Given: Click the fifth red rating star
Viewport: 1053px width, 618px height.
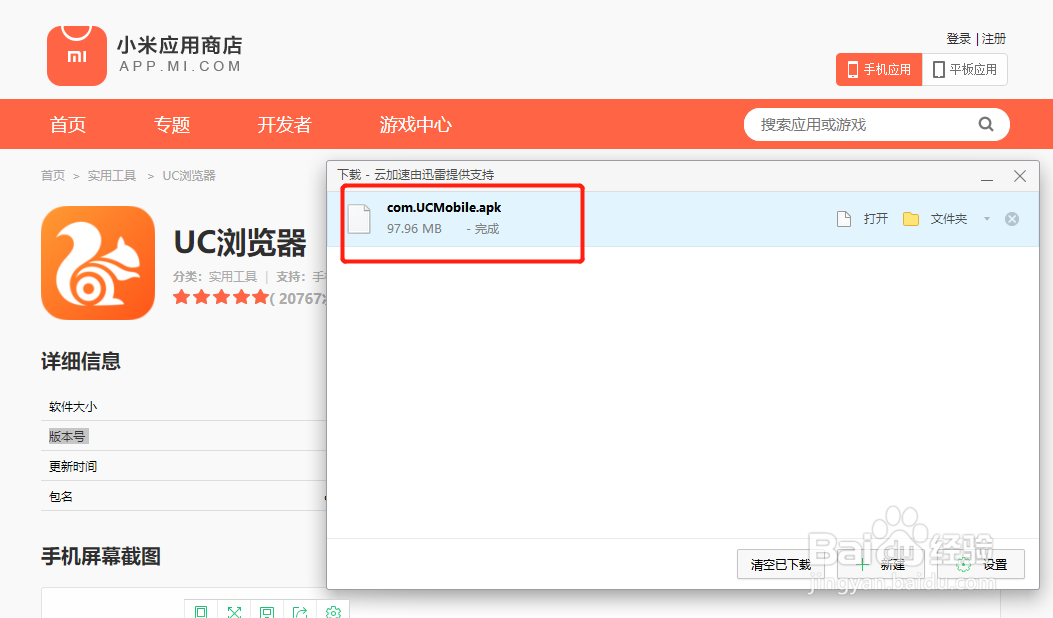Looking at the screenshot, I should coord(259,296).
